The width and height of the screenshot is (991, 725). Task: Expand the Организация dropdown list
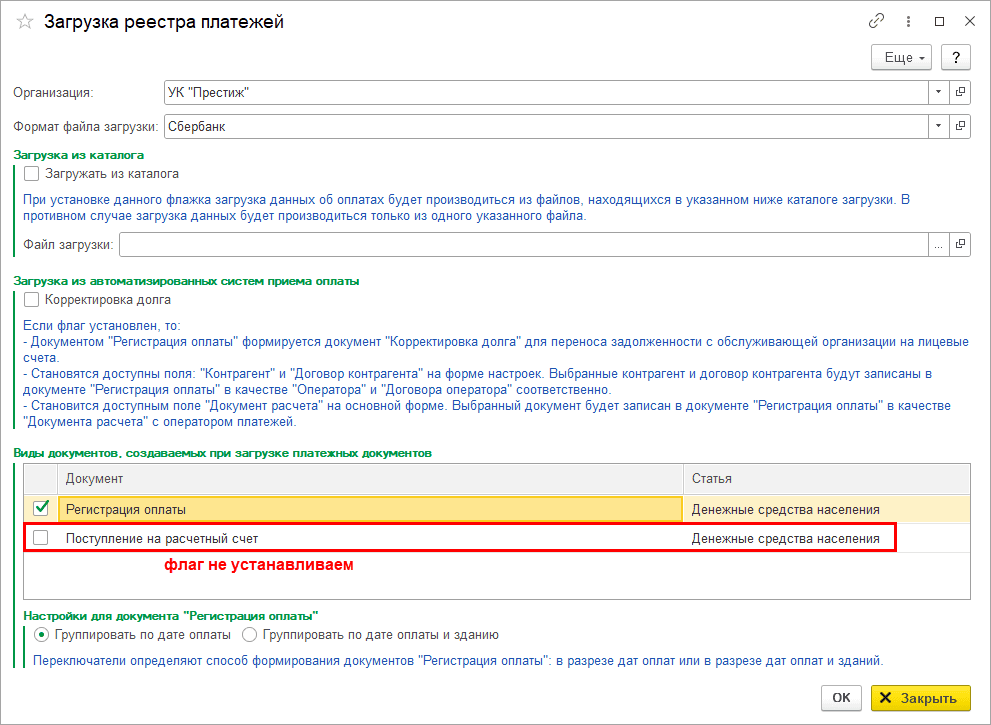(x=938, y=92)
